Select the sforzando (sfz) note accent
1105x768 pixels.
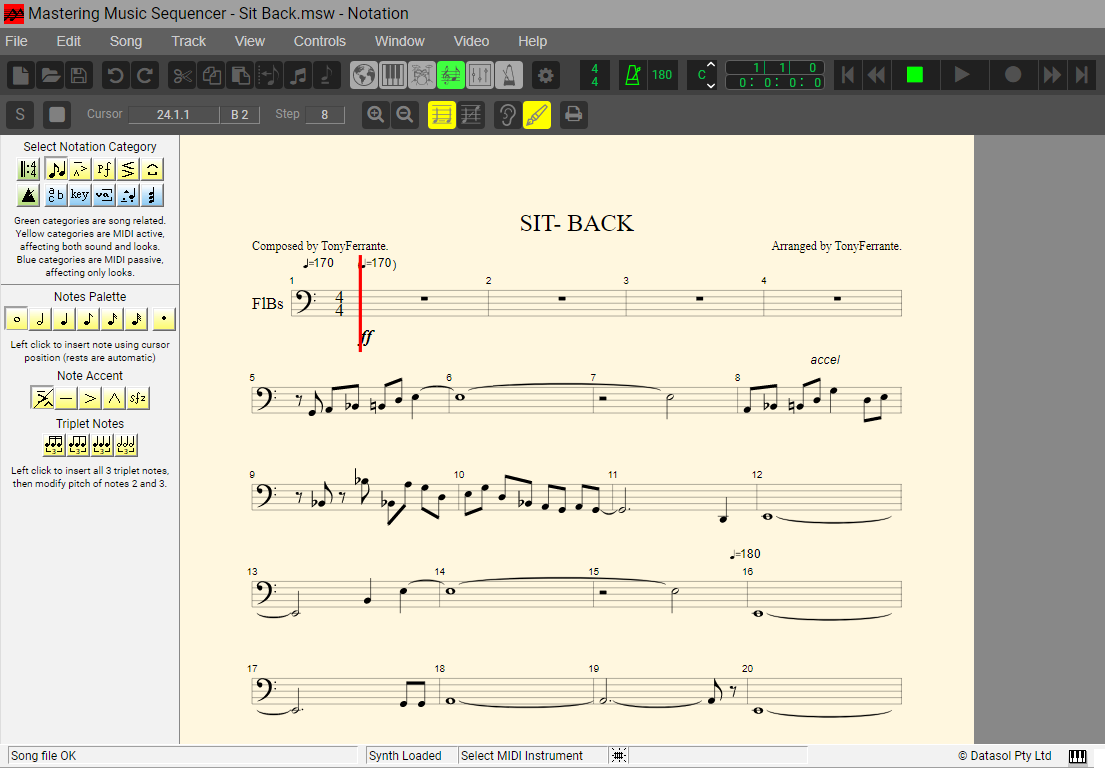(x=138, y=399)
